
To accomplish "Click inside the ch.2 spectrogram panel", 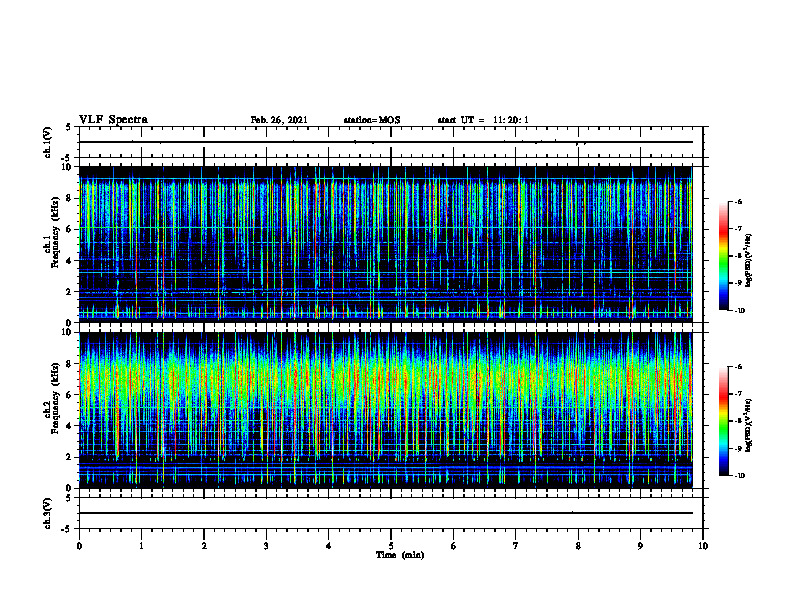I will [391, 410].
